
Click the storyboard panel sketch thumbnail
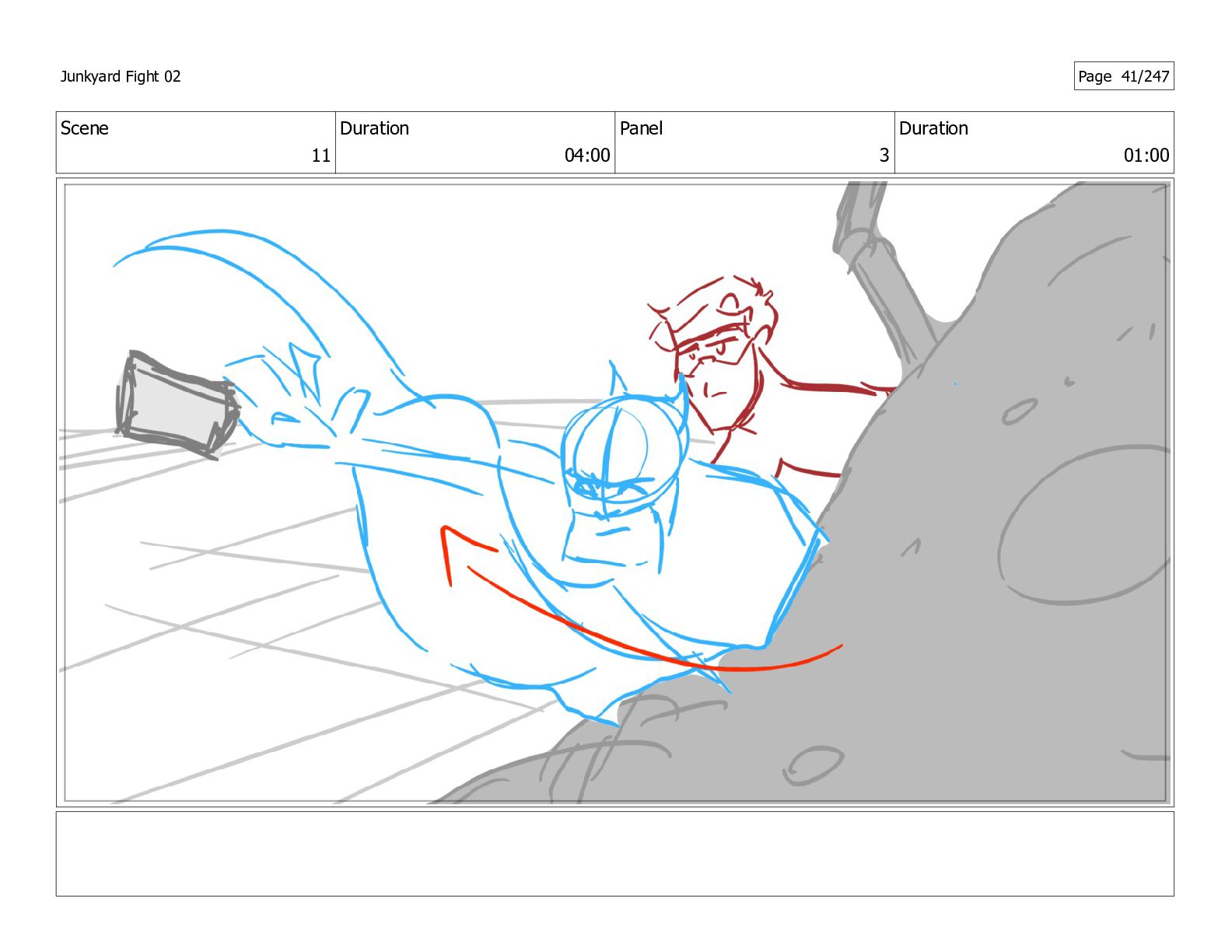point(615,492)
